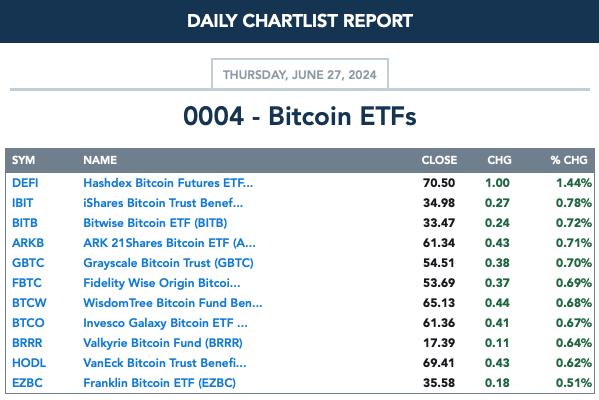Open Bitwise Bitcoin ETF (BITB) link

(155, 223)
